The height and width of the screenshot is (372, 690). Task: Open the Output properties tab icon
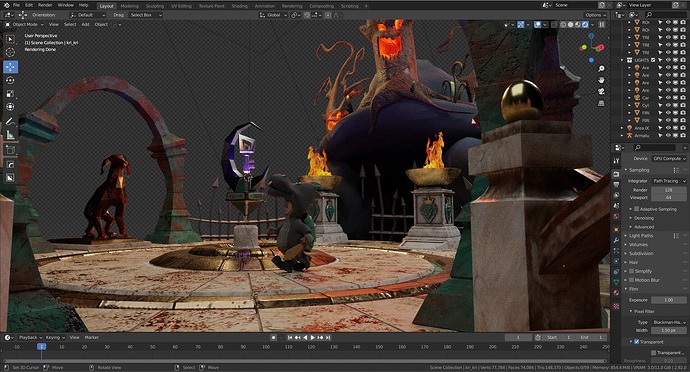tap(617, 184)
